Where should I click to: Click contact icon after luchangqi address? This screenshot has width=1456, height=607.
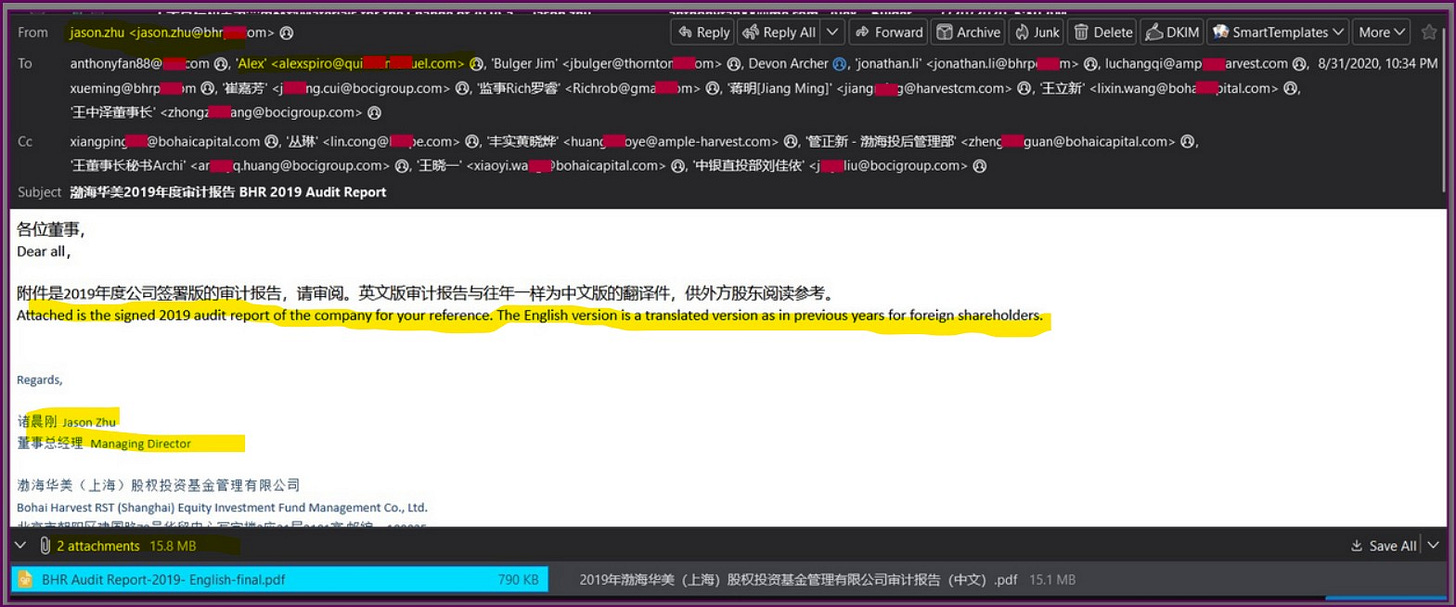[1300, 63]
